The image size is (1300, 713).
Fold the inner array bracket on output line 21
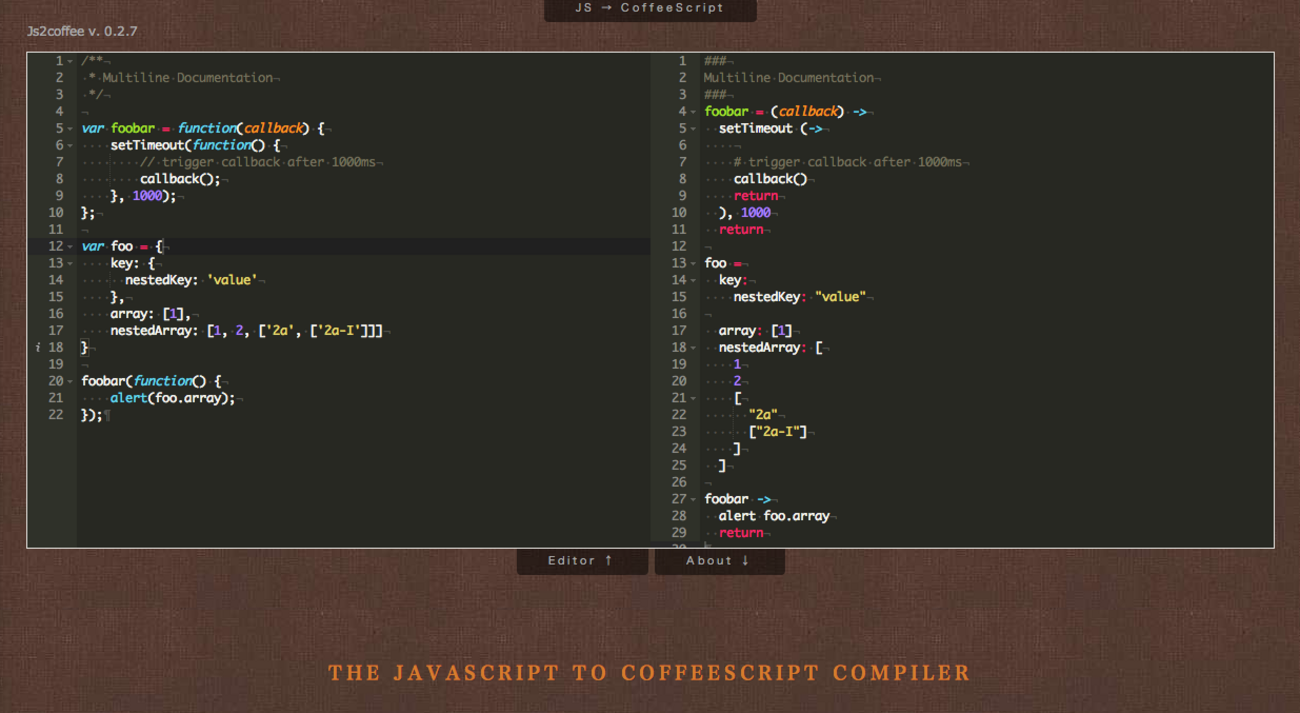point(694,397)
